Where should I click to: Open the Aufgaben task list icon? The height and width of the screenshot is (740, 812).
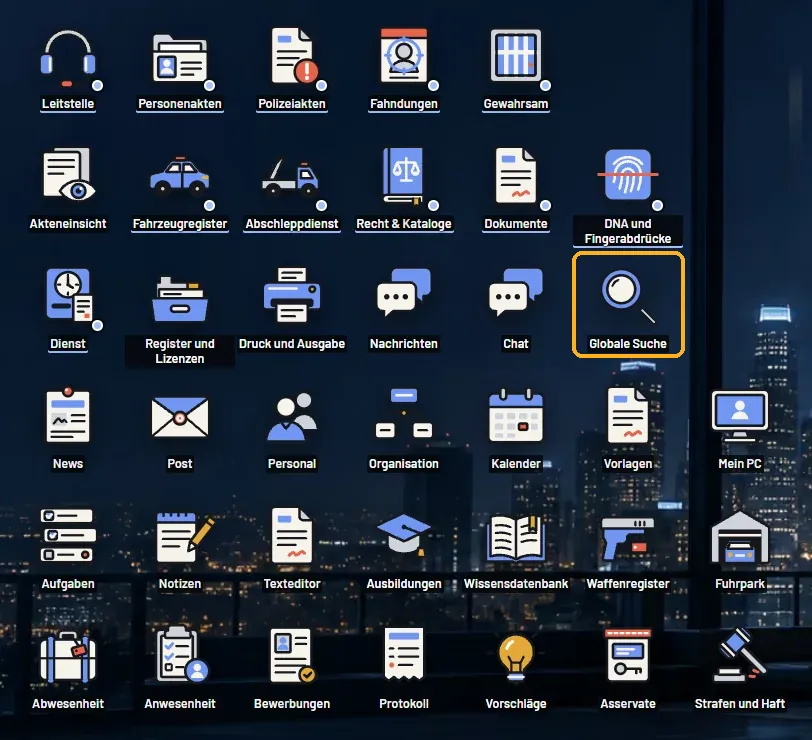(x=68, y=535)
